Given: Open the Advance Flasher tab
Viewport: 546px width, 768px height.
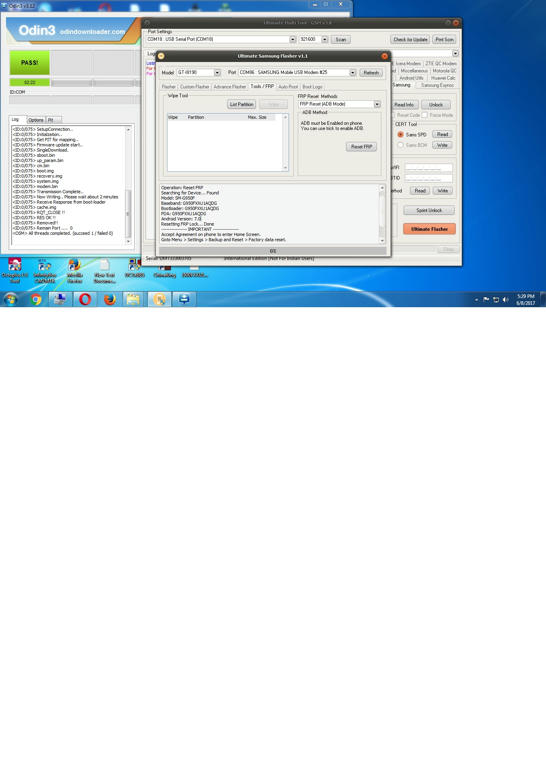Looking at the screenshot, I should pyautogui.click(x=230, y=87).
